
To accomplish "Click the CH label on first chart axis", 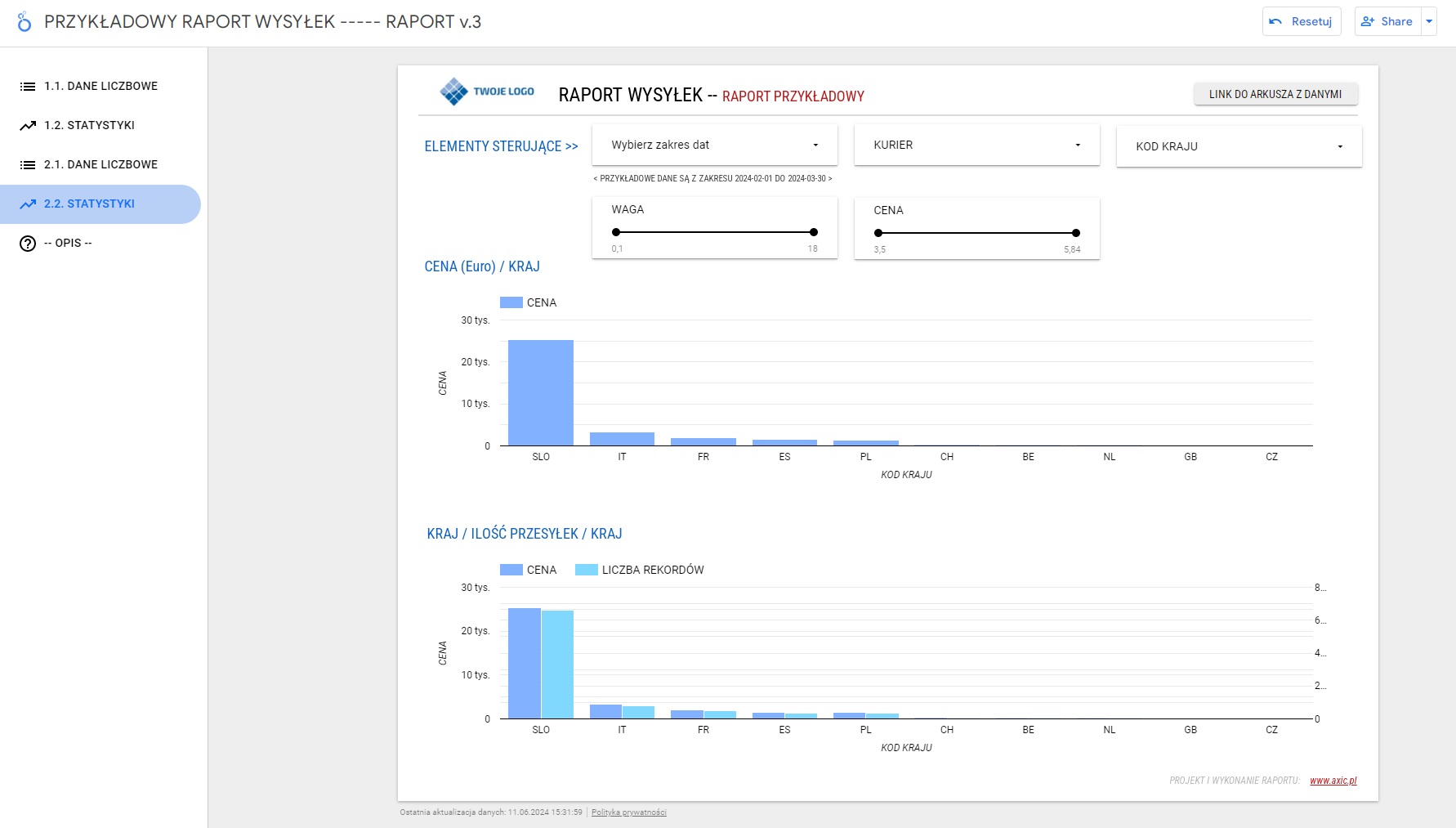I will click(947, 457).
